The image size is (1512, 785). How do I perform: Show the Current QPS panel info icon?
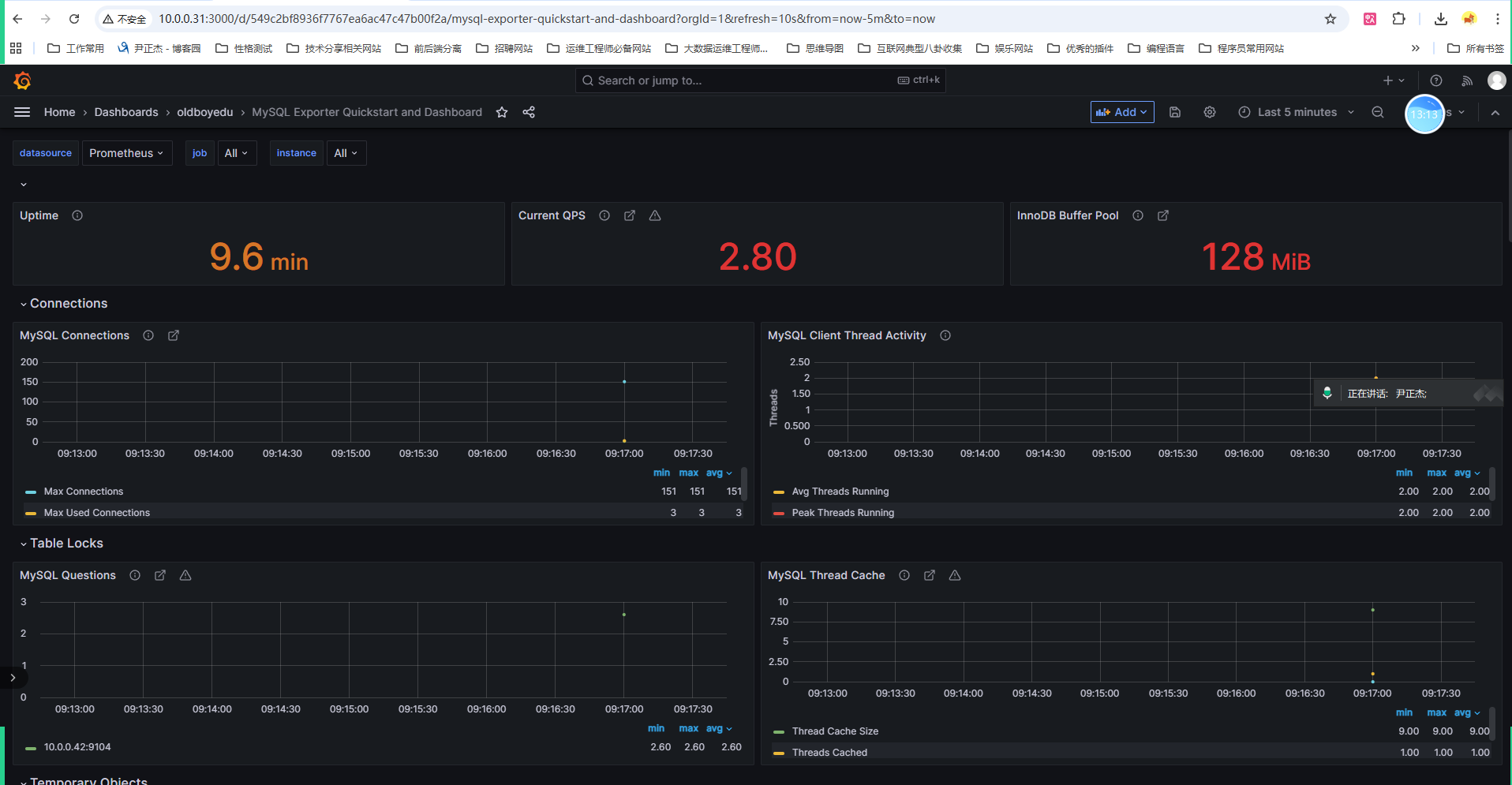604,215
